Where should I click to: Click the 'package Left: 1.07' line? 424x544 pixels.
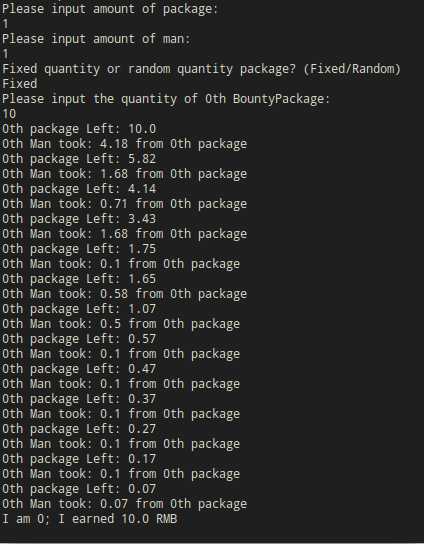(79, 309)
